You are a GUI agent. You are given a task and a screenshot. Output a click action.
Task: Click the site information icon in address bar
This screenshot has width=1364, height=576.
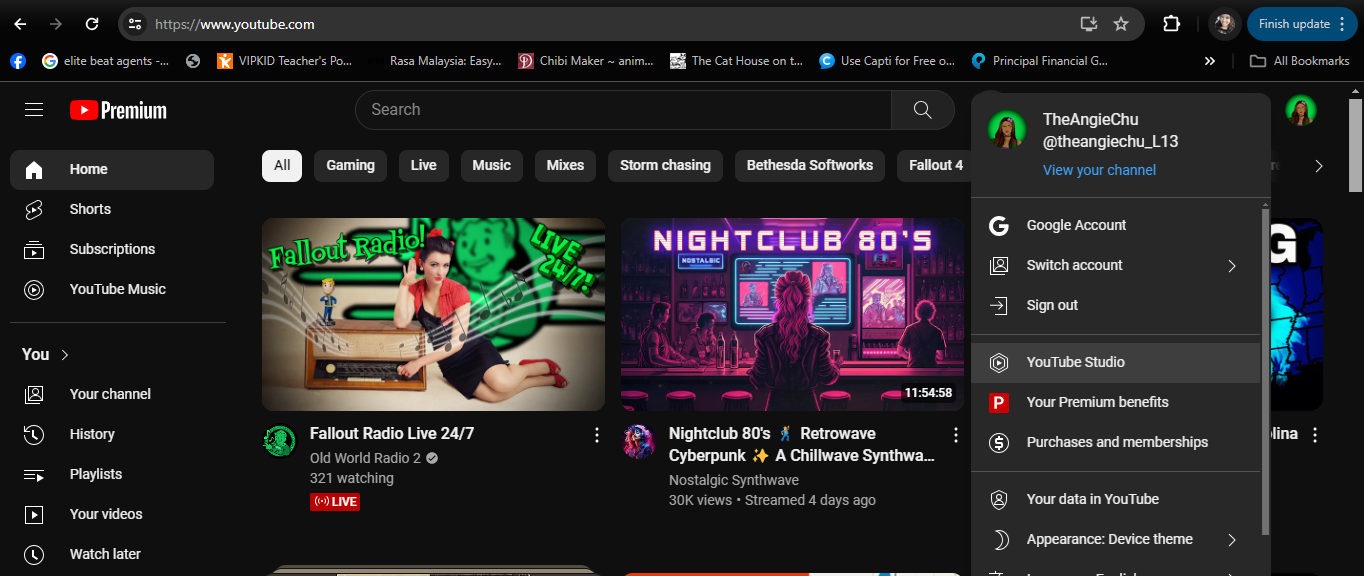pos(135,24)
